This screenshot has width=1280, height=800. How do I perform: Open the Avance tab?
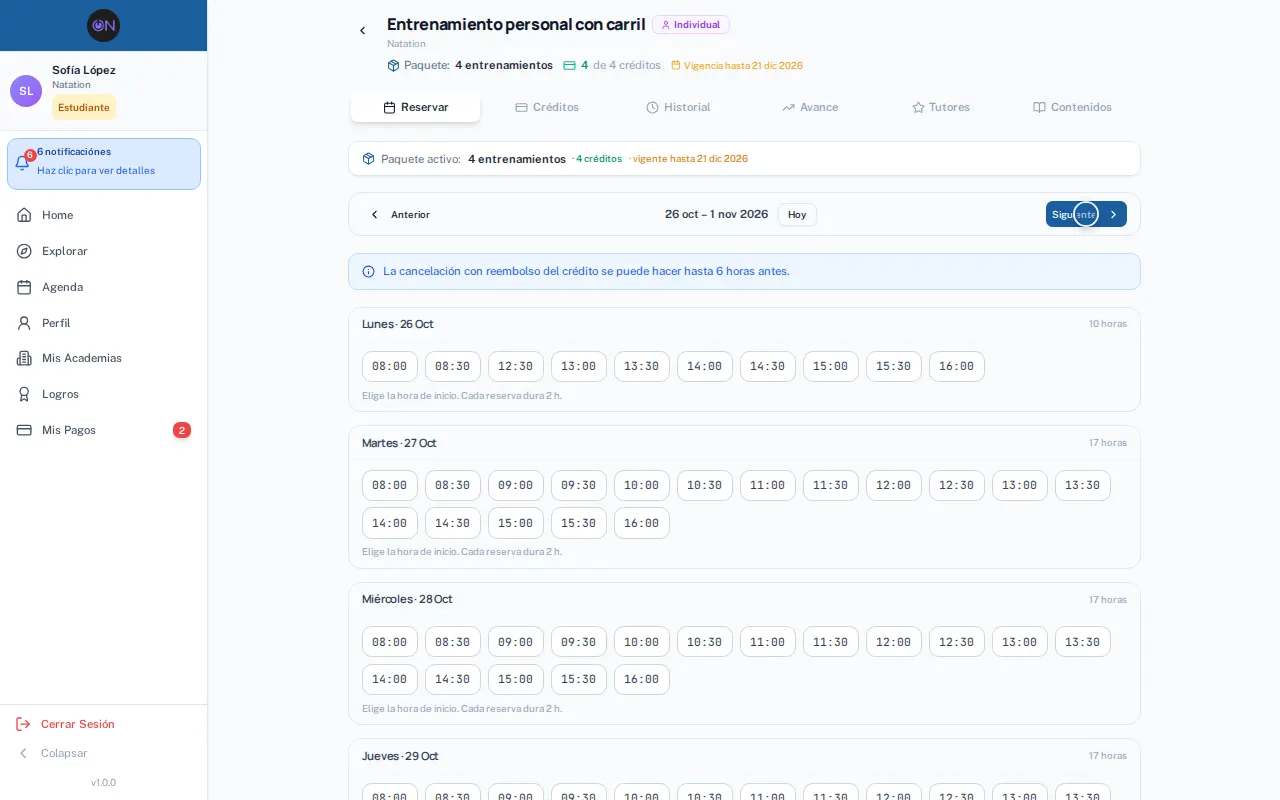tap(810, 107)
